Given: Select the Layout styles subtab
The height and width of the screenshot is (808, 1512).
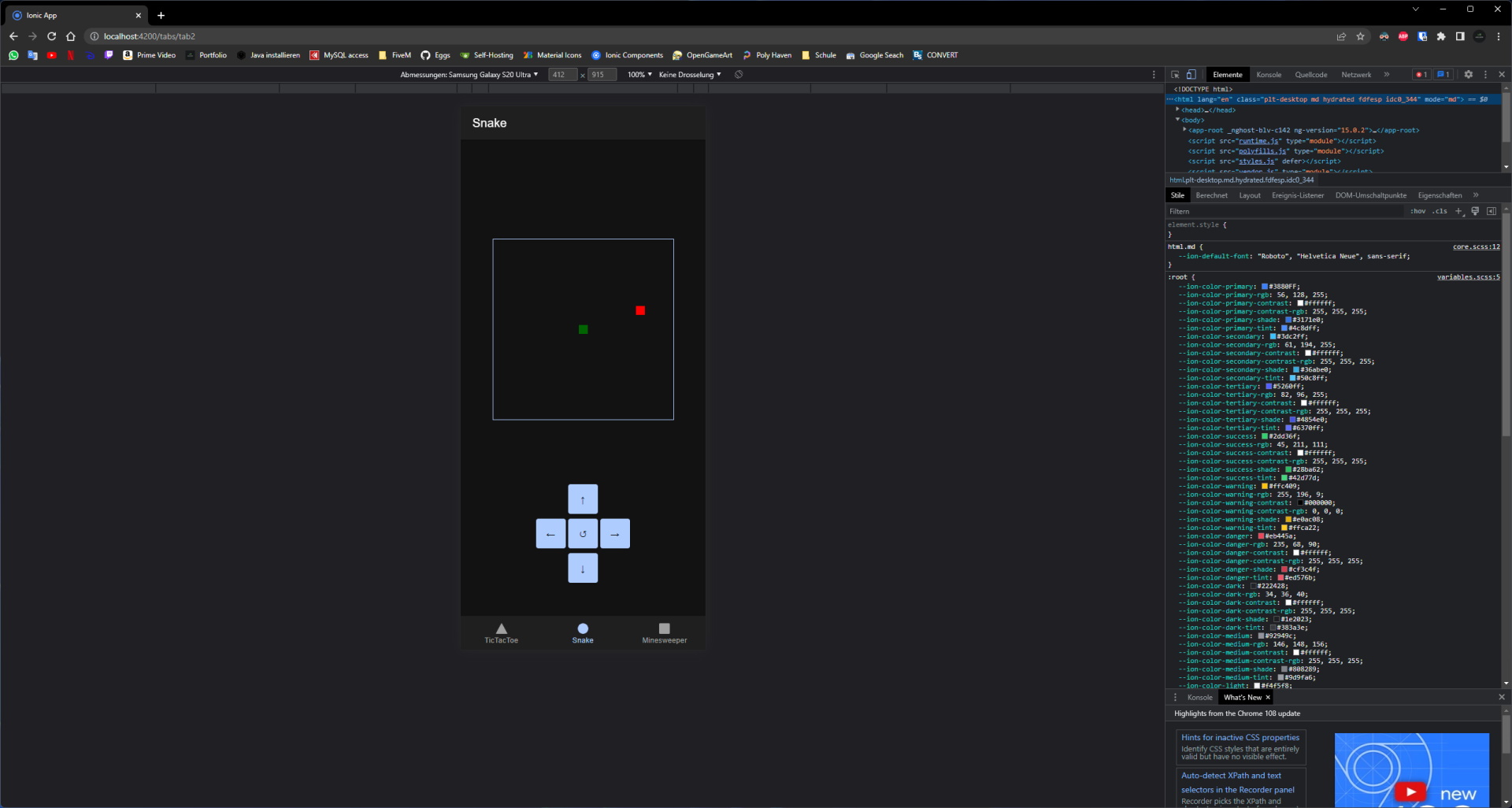Looking at the screenshot, I should (x=1250, y=195).
